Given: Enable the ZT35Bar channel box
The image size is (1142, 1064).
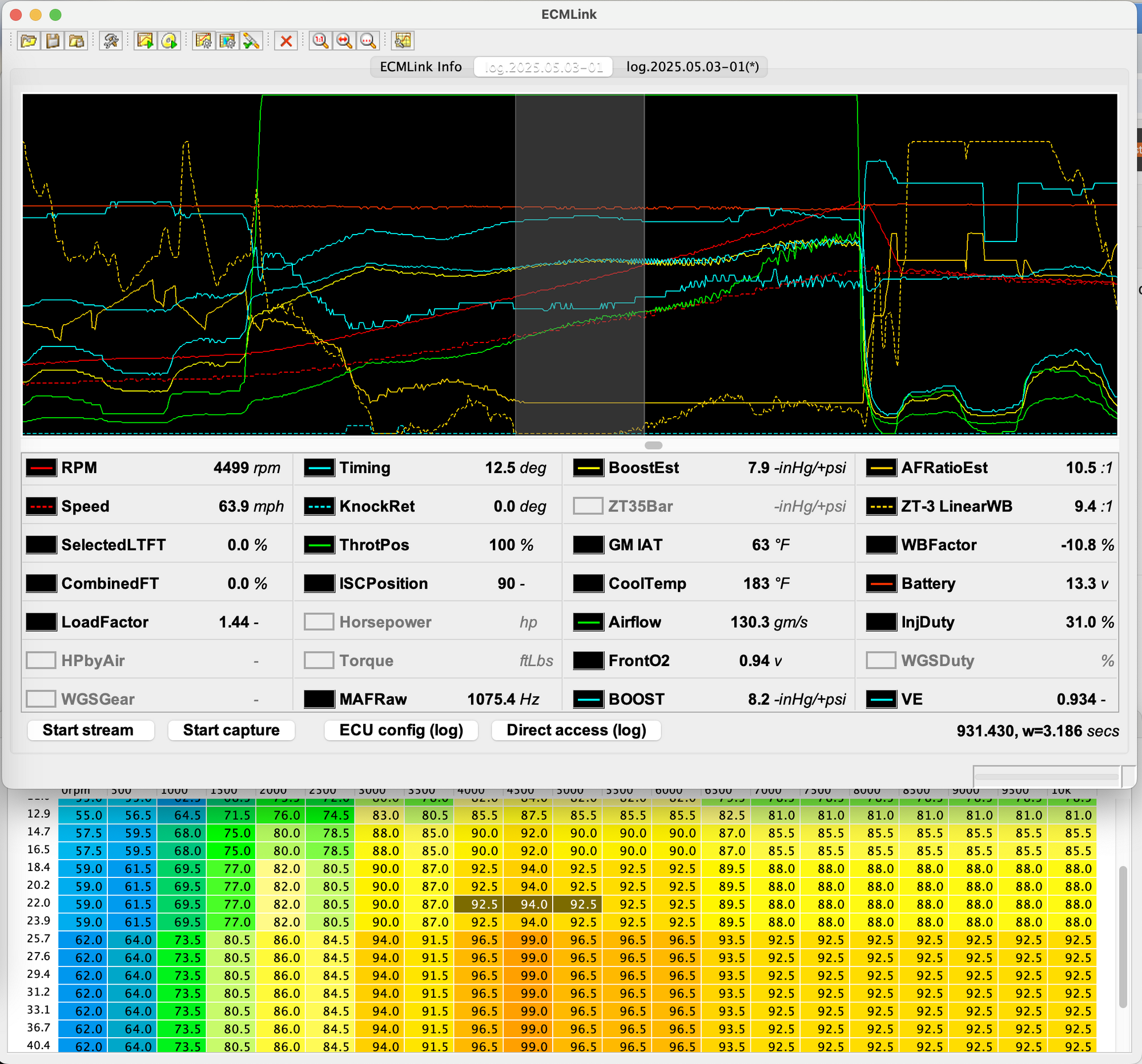Looking at the screenshot, I should pyautogui.click(x=588, y=506).
